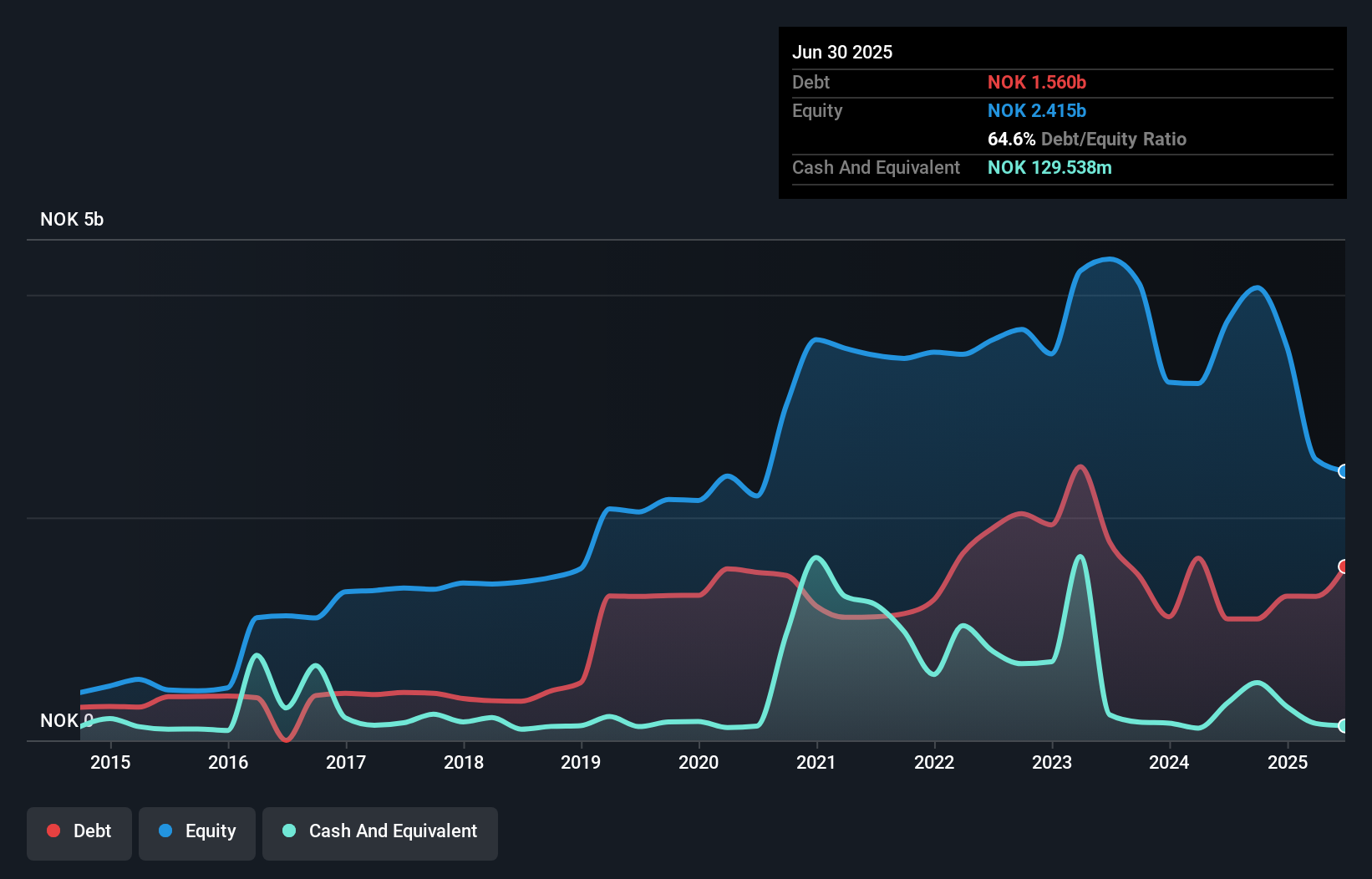This screenshot has width=1372, height=879.
Task: Click the 64.6% ratio indicator
Action: pyautogui.click(x=1010, y=139)
